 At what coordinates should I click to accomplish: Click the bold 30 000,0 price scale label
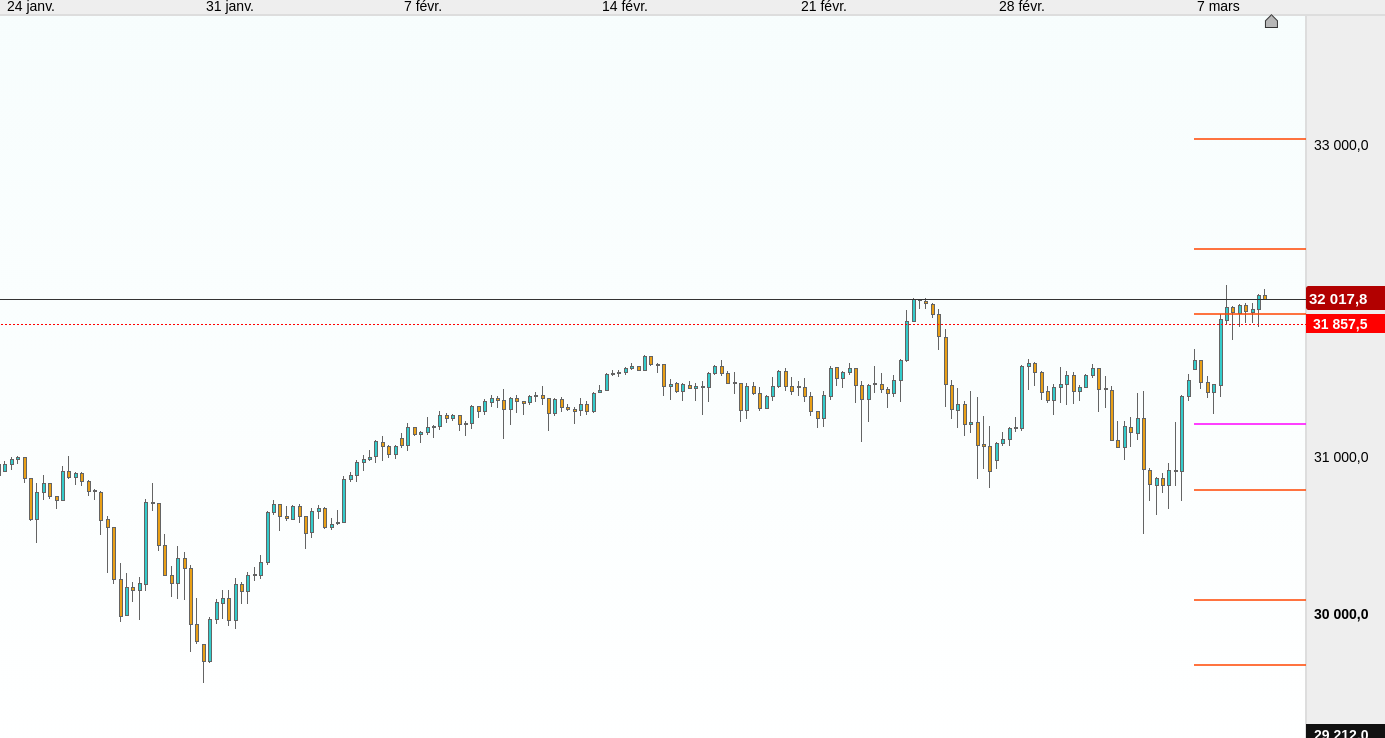coord(1341,614)
